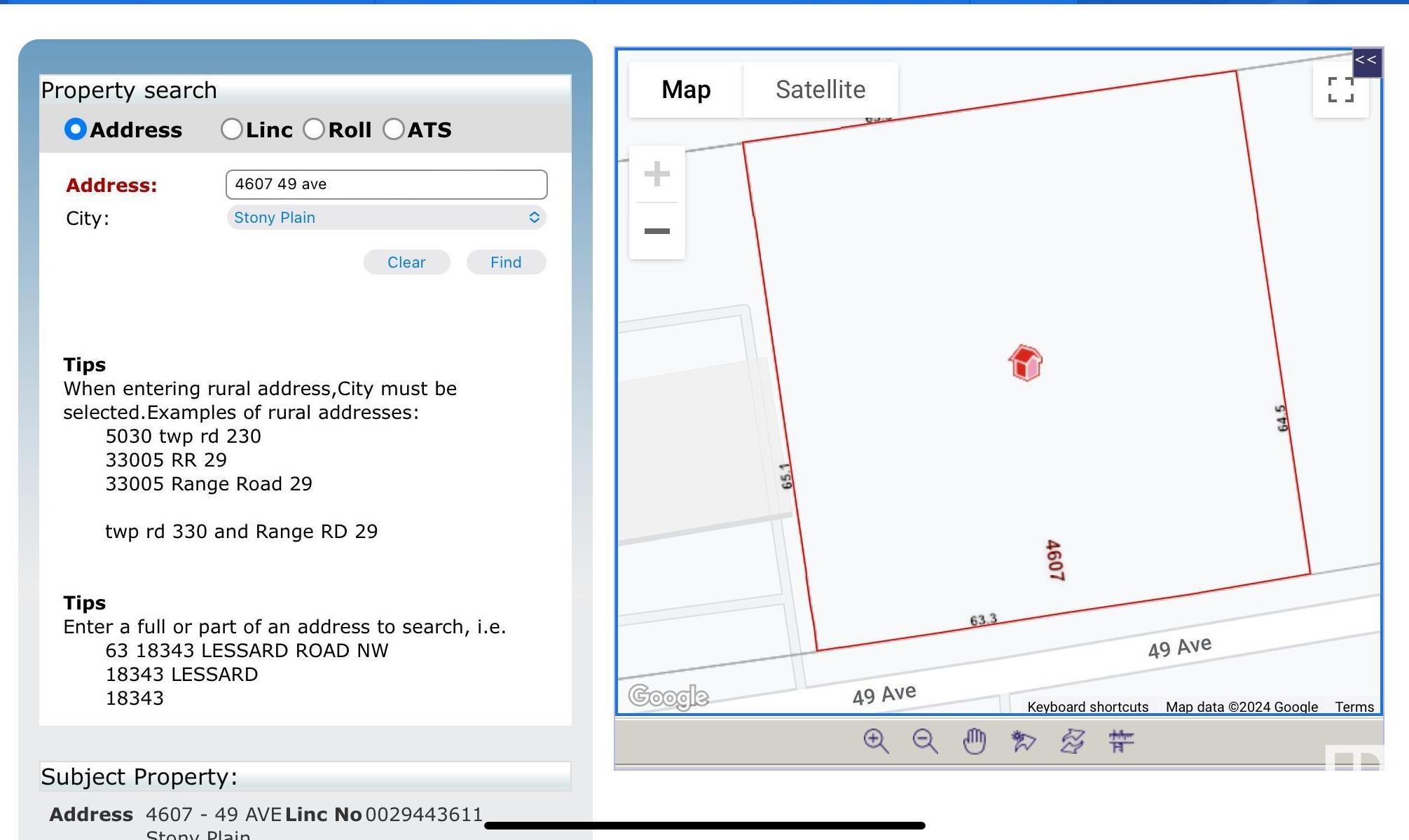Toggle fullscreen map view

[x=1340, y=90]
